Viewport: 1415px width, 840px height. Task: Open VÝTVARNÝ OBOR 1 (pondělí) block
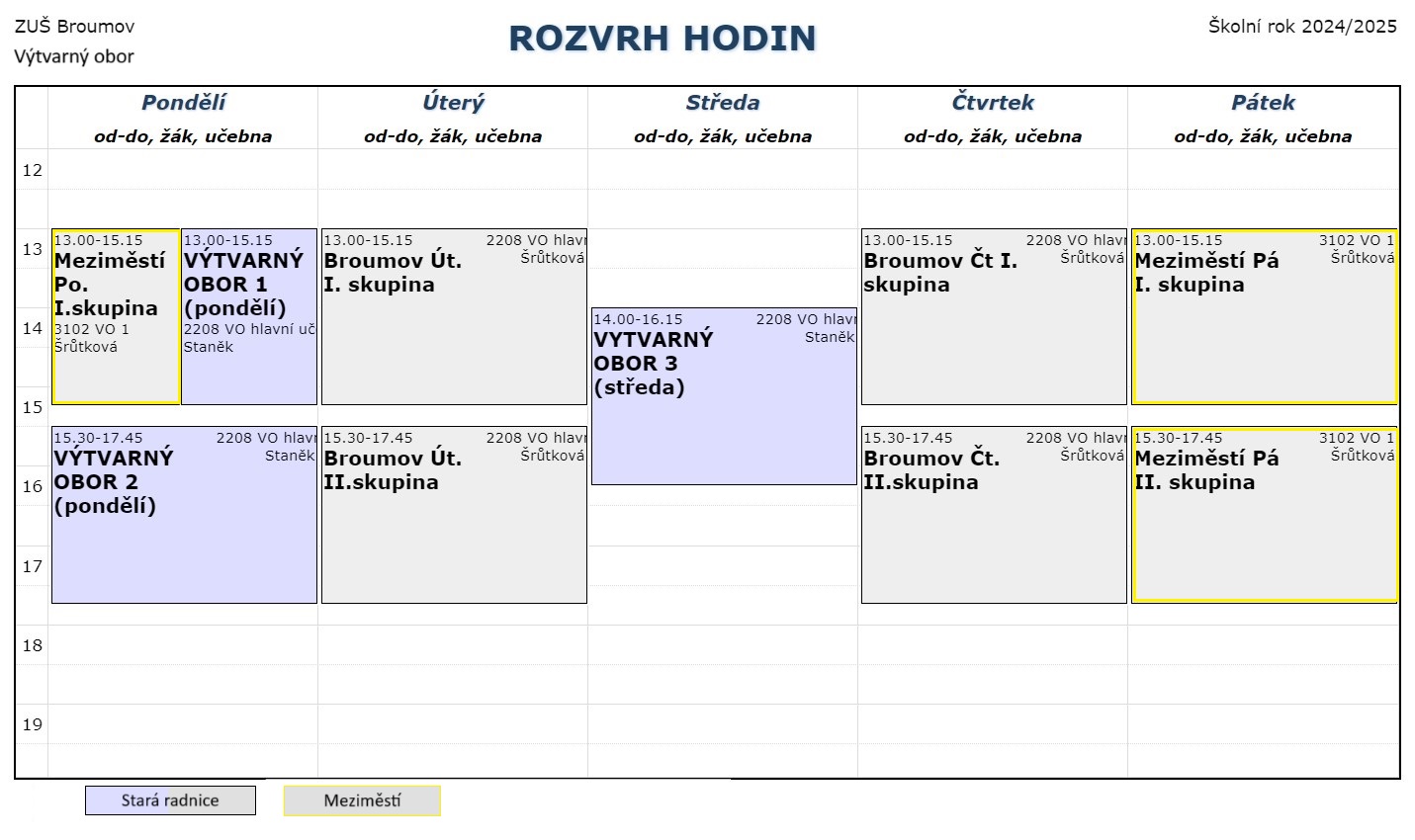248,317
